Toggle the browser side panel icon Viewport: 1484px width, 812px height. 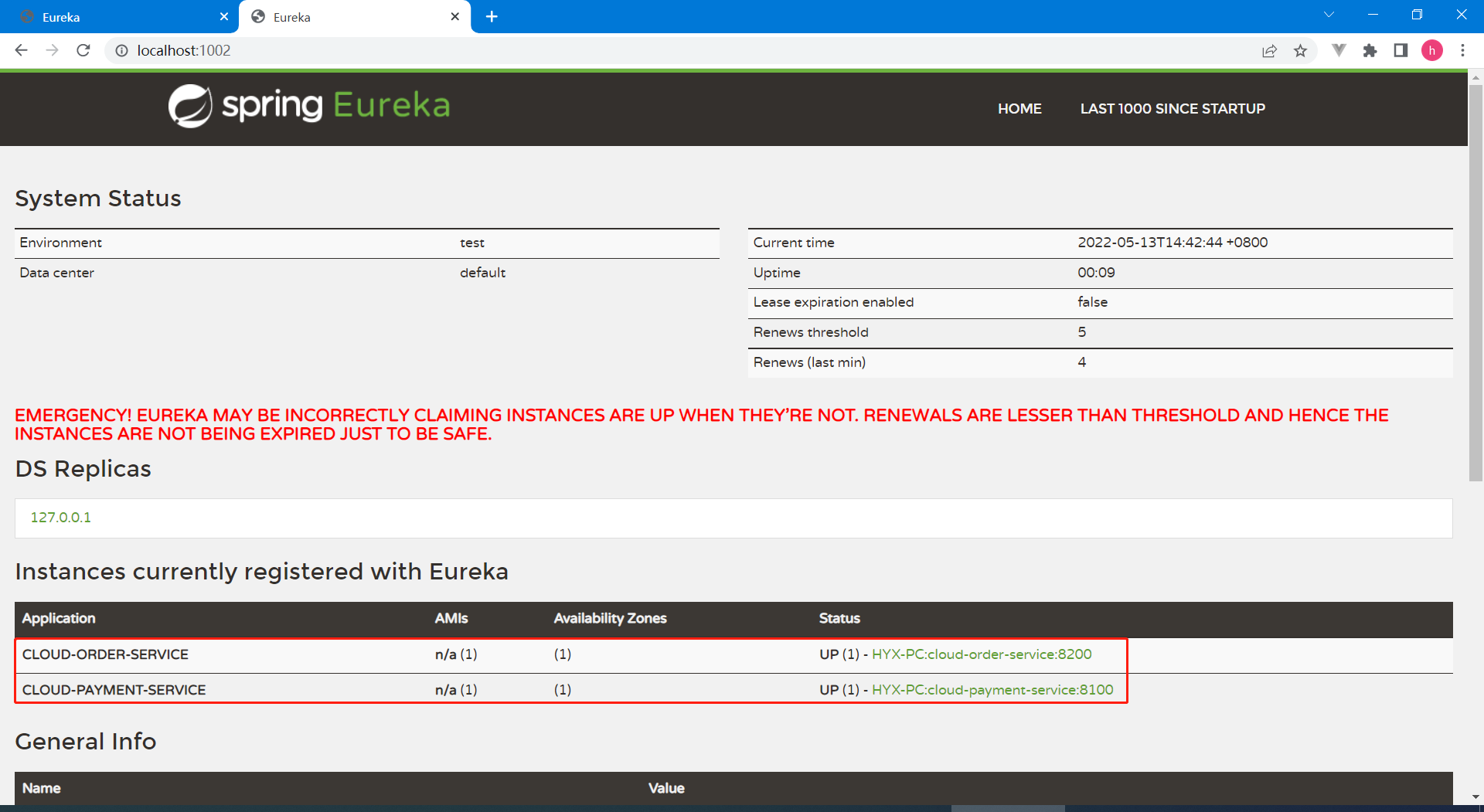[1401, 50]
